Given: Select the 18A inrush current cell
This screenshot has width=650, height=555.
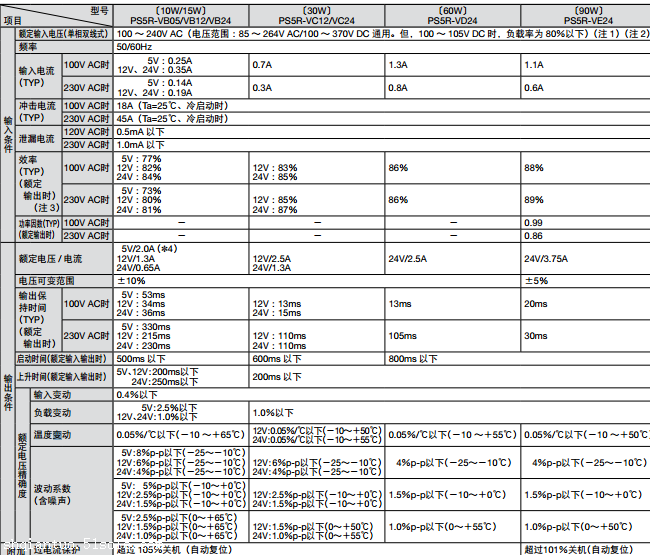Looking at the screenshot, I should pos(382,106).
